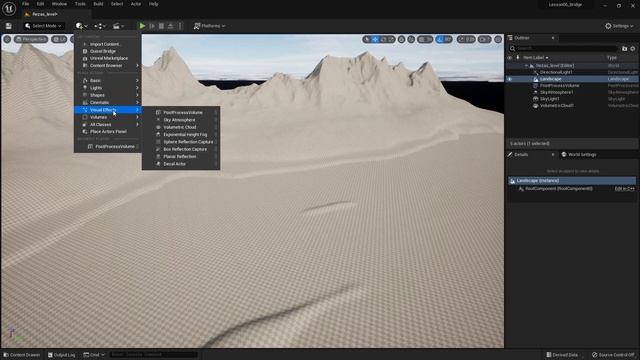Open Quixel Bridge from the menu
Image resolution: width=640 pixels, height=360 pixels.
[x=108, y=51]
